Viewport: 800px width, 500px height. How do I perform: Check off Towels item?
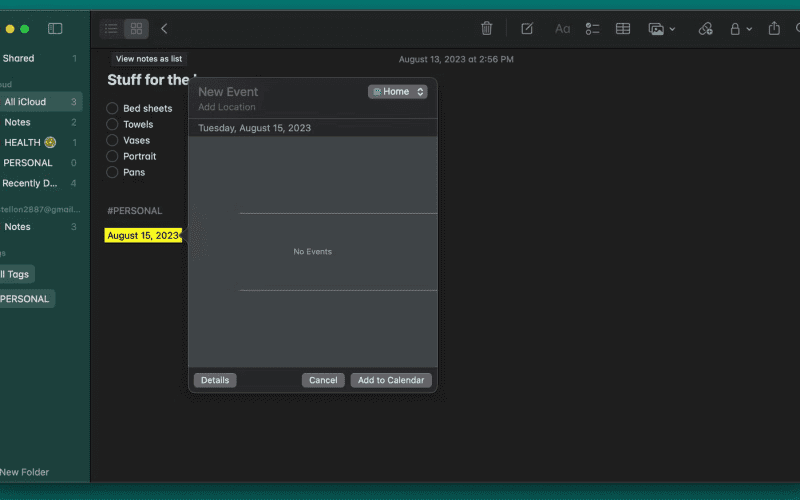tap(112, 124)
